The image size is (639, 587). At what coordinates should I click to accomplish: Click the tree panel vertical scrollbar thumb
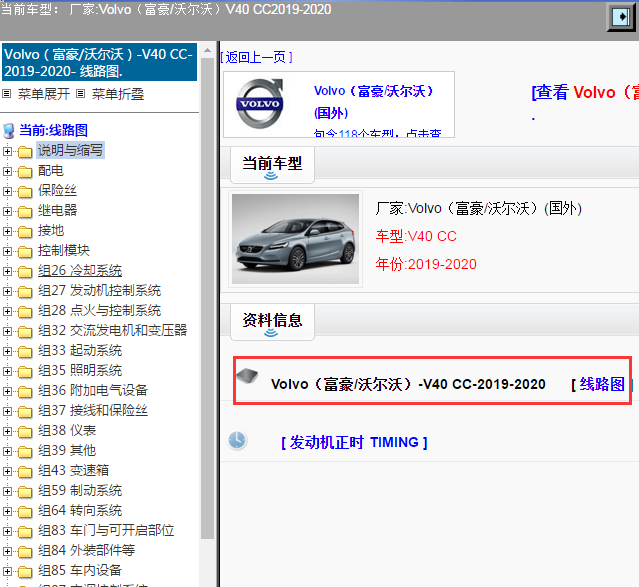pyautogui.click(x=207, y=298)
